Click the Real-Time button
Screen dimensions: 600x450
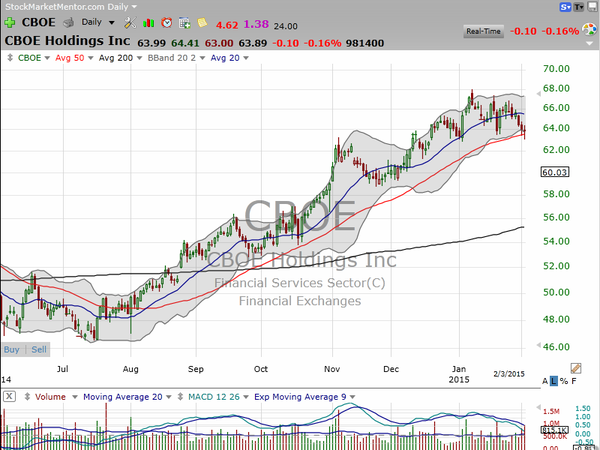tap(483, 31)
